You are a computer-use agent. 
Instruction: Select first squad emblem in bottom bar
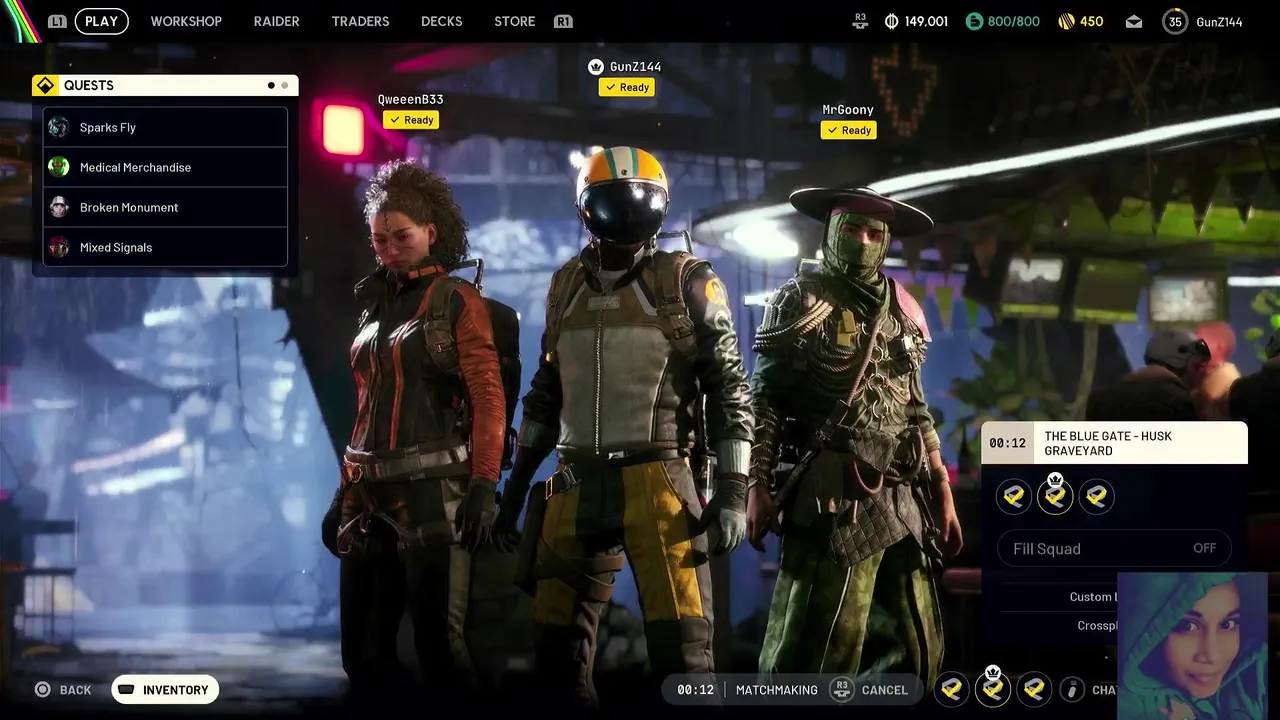[x=952, y=690]
